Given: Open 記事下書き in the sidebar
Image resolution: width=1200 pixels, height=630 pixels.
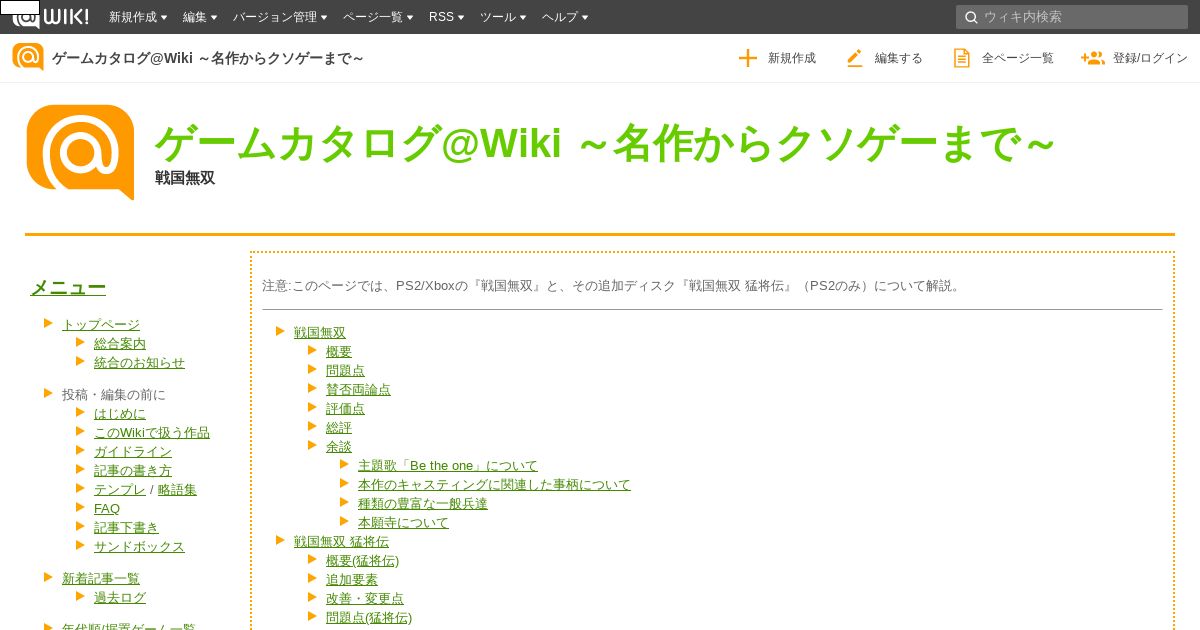Looking at the screenshot, I should pyautogui.click(x=126, y=527).
